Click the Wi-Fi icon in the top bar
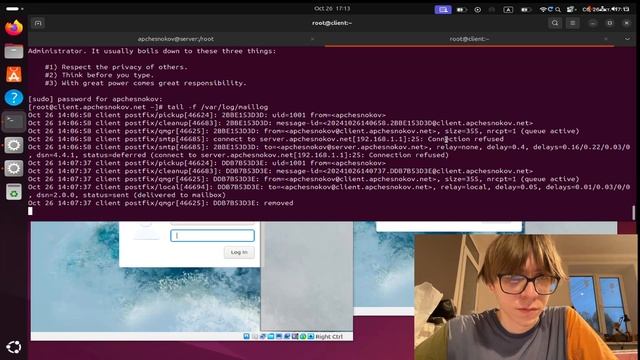Image resolution: width=640 pixels, height=360 pixels. coord(543,9)
